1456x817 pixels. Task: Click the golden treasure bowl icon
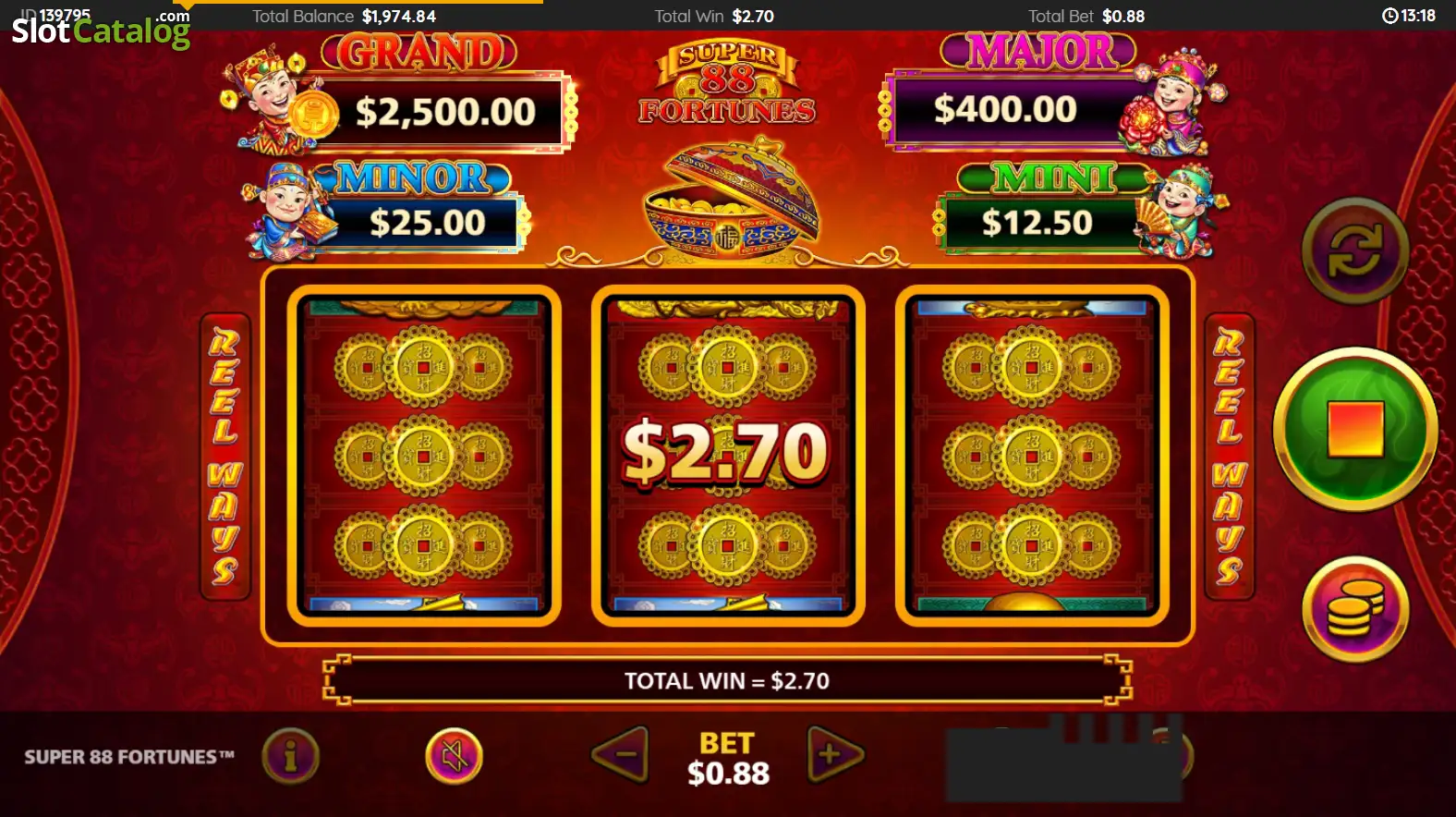[x=730, y=197]
